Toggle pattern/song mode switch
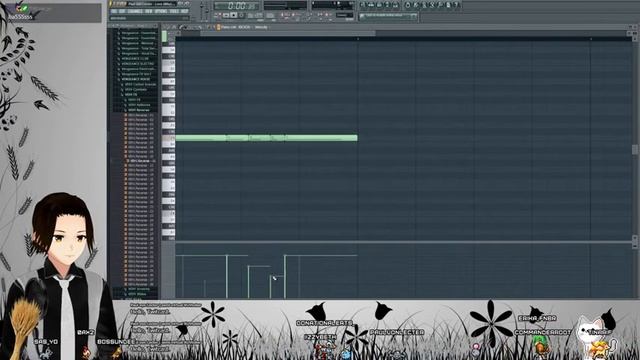The width and height of the screenshot is (640, 360). click(218, 15)
